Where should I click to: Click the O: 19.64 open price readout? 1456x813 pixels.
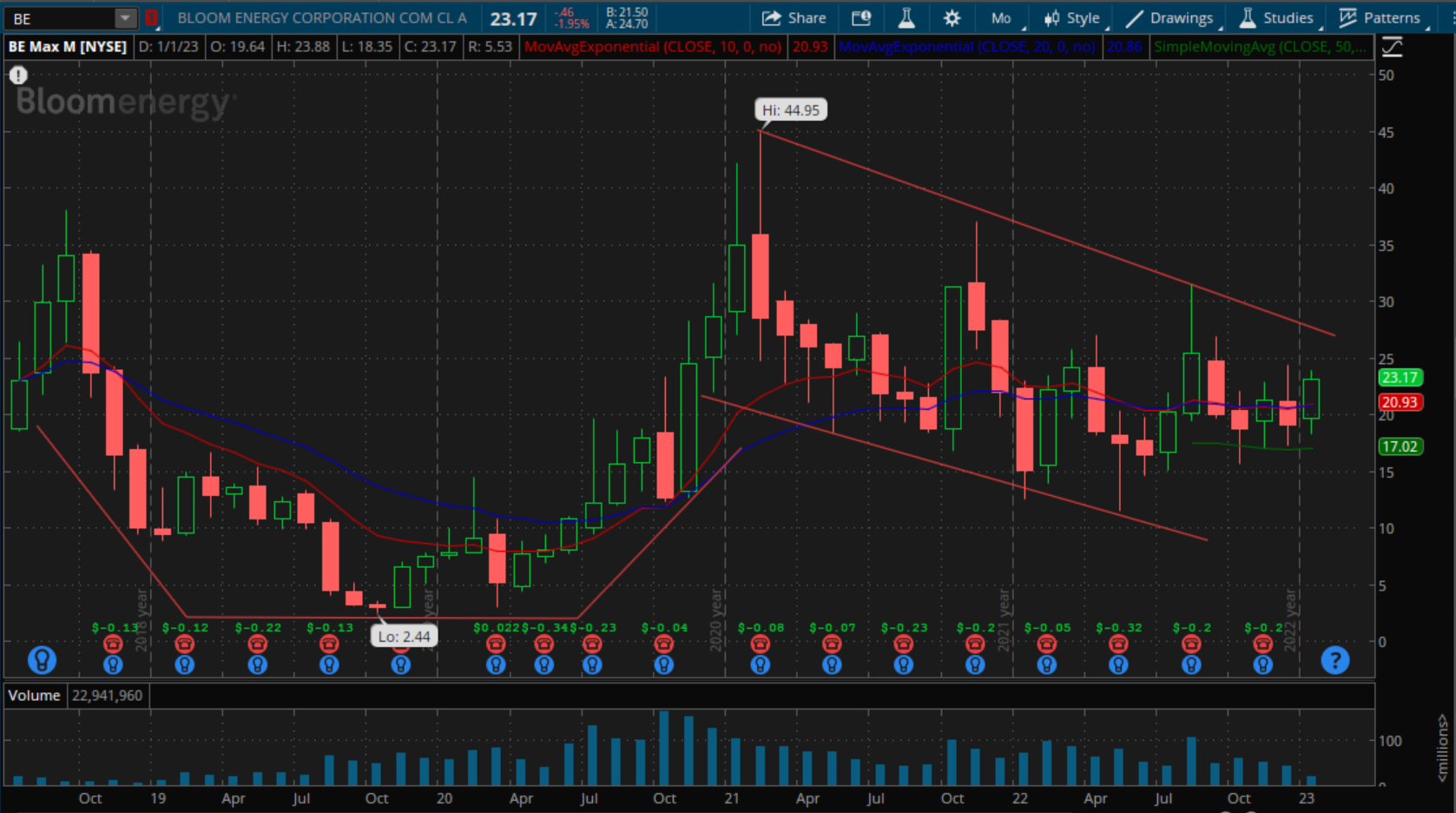pos(238,47)
